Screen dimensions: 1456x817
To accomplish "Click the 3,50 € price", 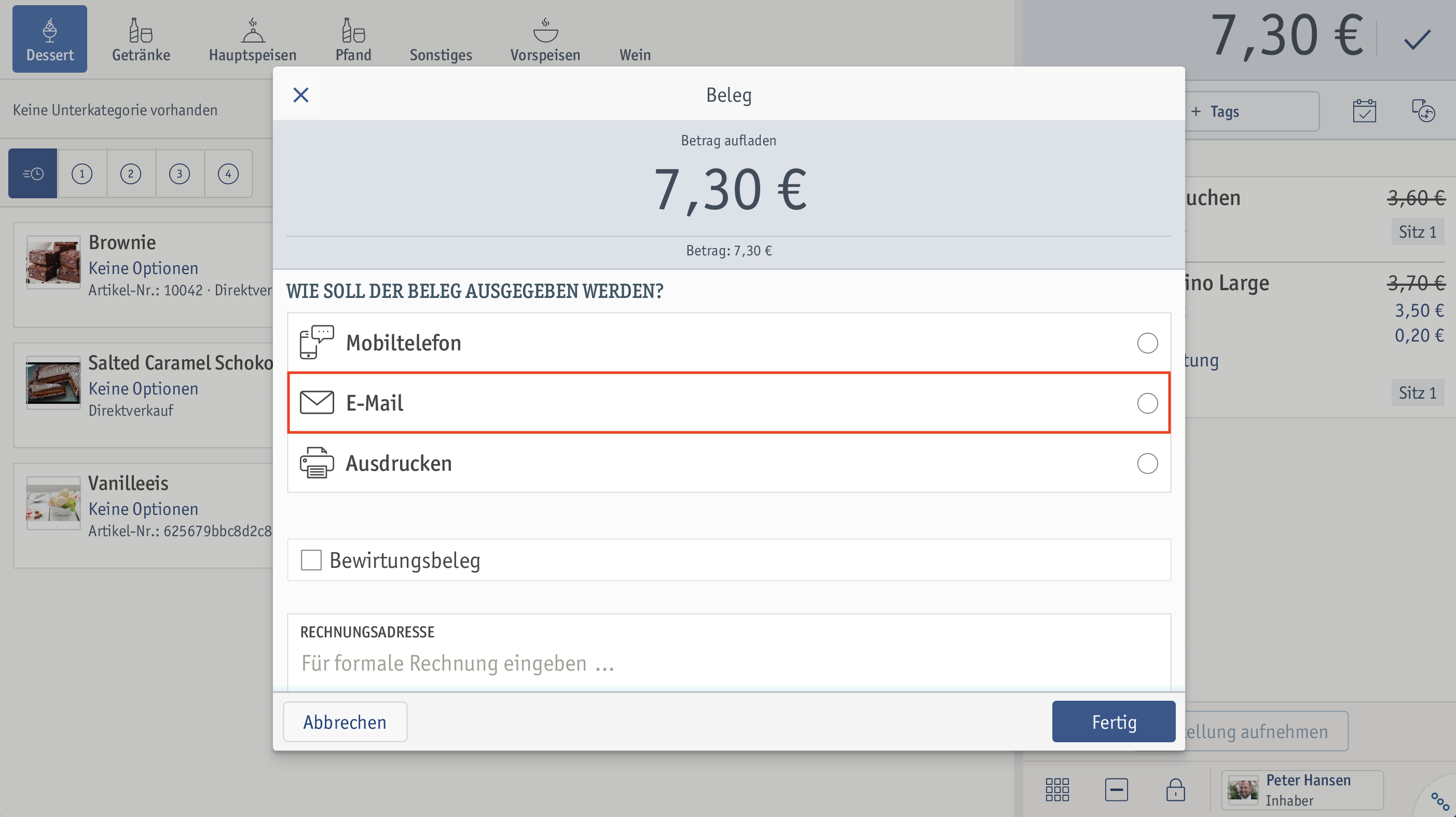I will (1419, 310).
